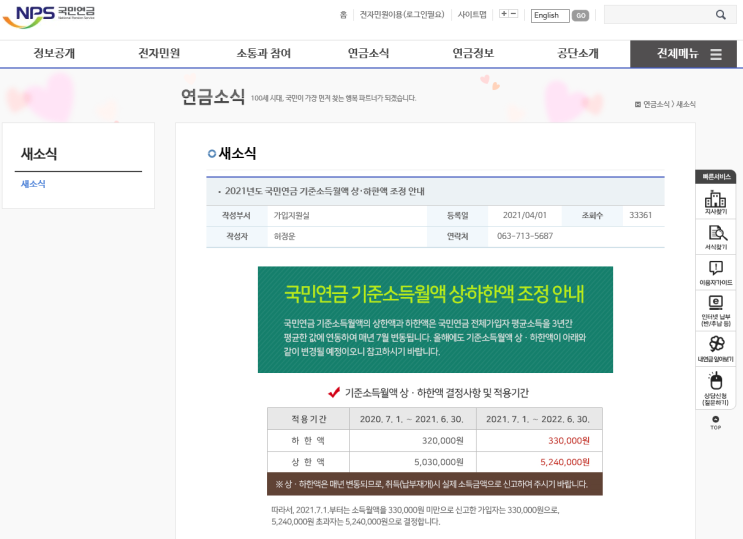This screenshot has height=539, width=743.
Task: Click 전자민원이용(로그인필요) link
Action: coord(402,15)
